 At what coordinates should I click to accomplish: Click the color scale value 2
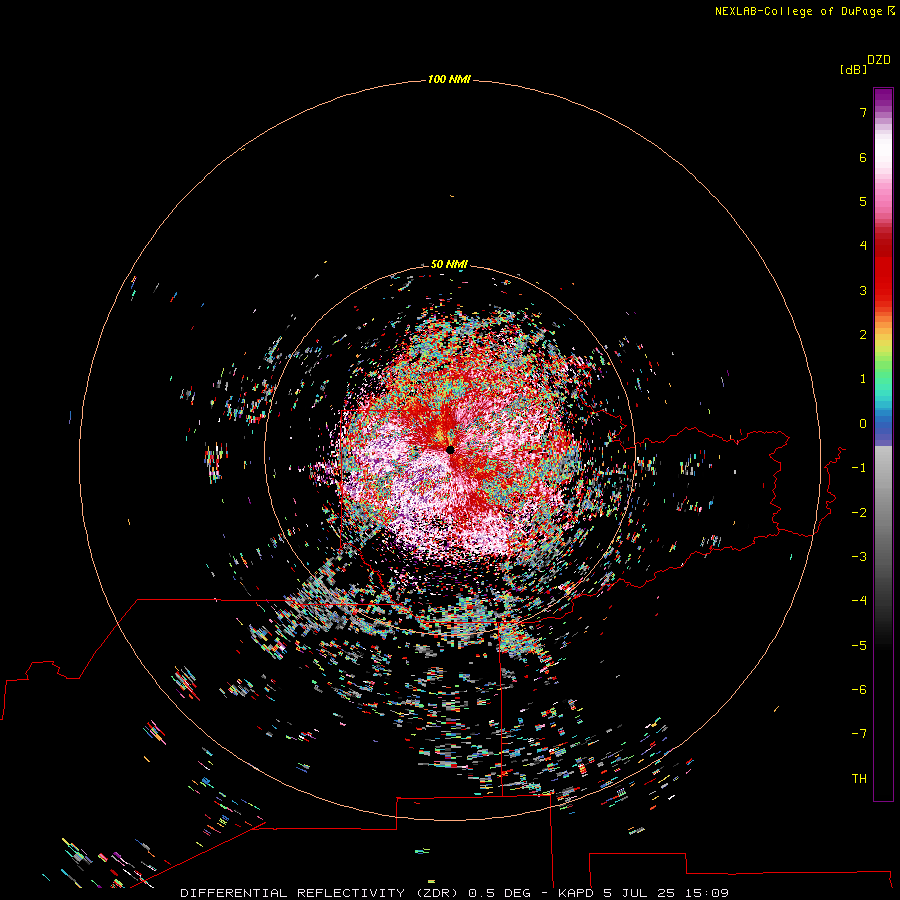[x=863, y=335]
